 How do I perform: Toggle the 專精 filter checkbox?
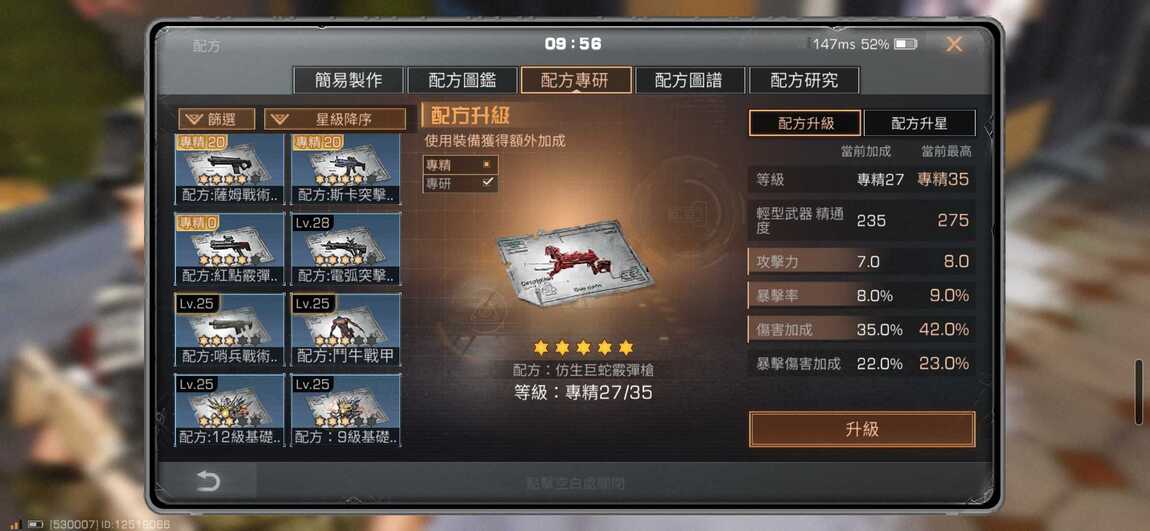coord(486,165)
